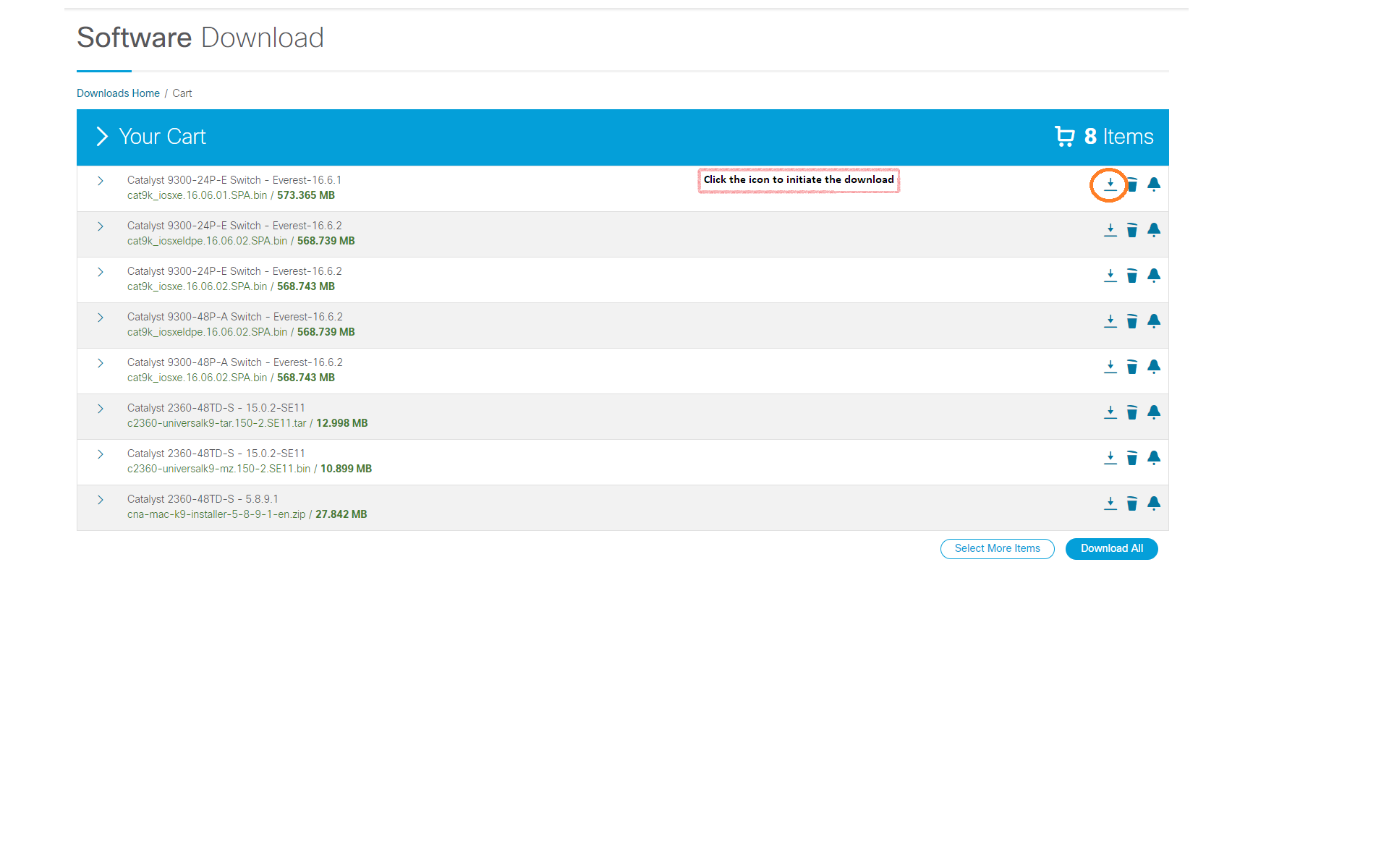Download 9300-48P-A cat9k_iosxeldpe.16.06.02 file
Viewport: 1389px width, 868px height.
click(x=1110, y=322)
